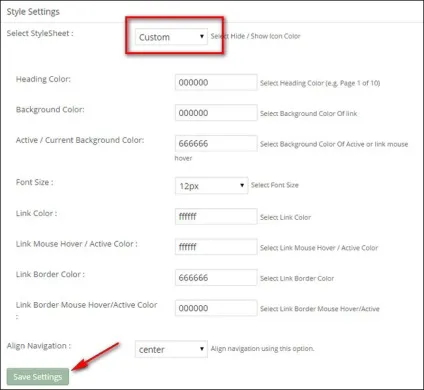
Task: Click the 'Select Link Border Mouse Hover/Active' hint
Action: [x=320, y=309]
